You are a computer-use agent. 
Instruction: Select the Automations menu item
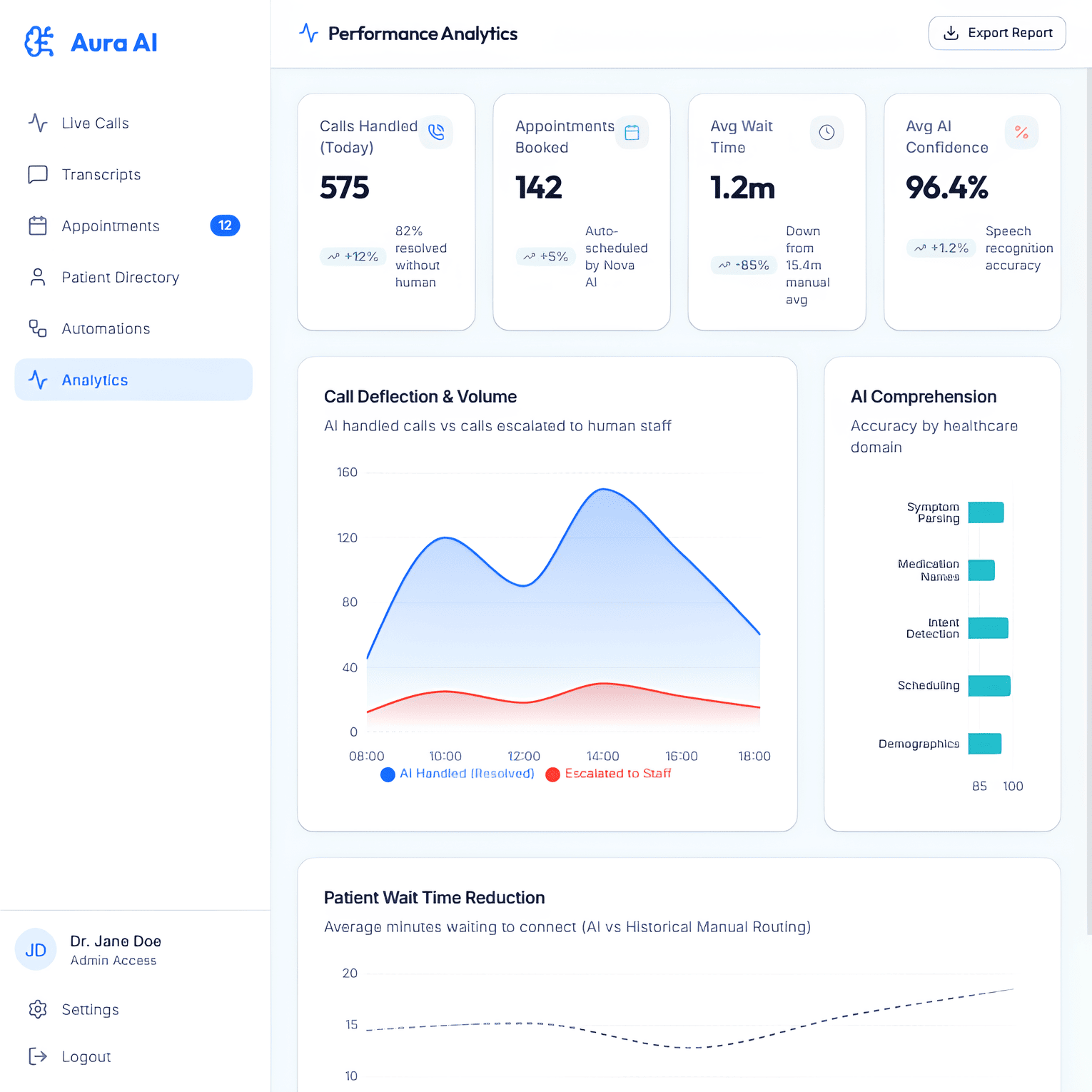tap(106, 328)
